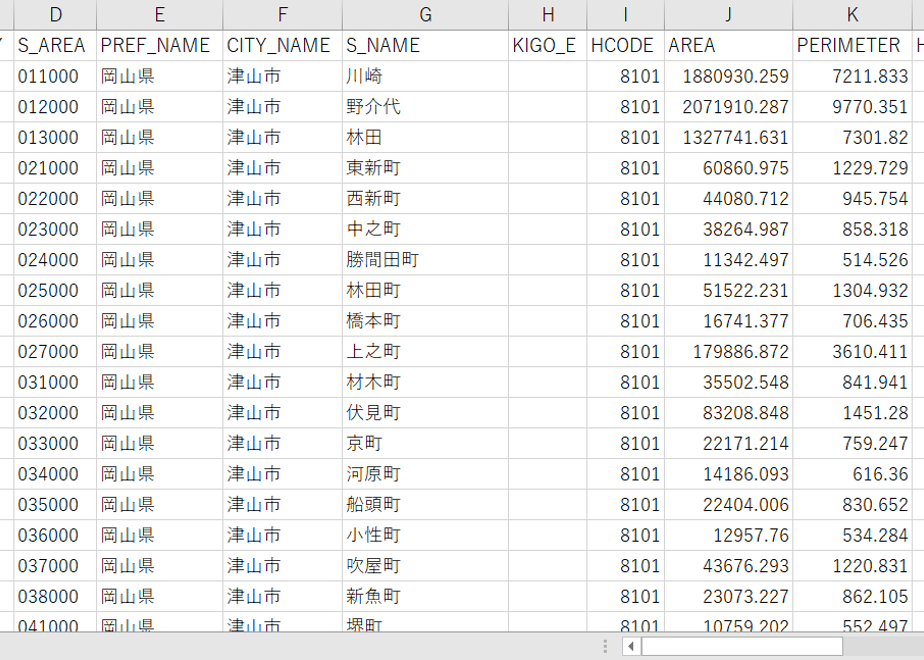Click the sheet tab splitter dots handle

click(605, 646)
